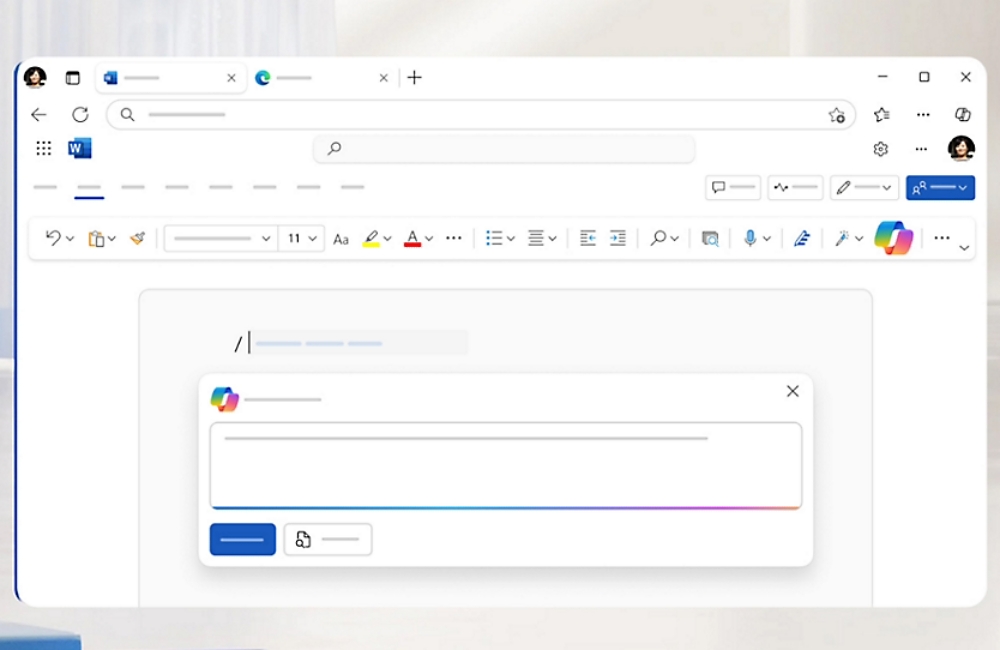Open ribbon overflow ellipsis
This screenshot has width=1000, height=650.
pyautogui.click(x=942, y=238)
